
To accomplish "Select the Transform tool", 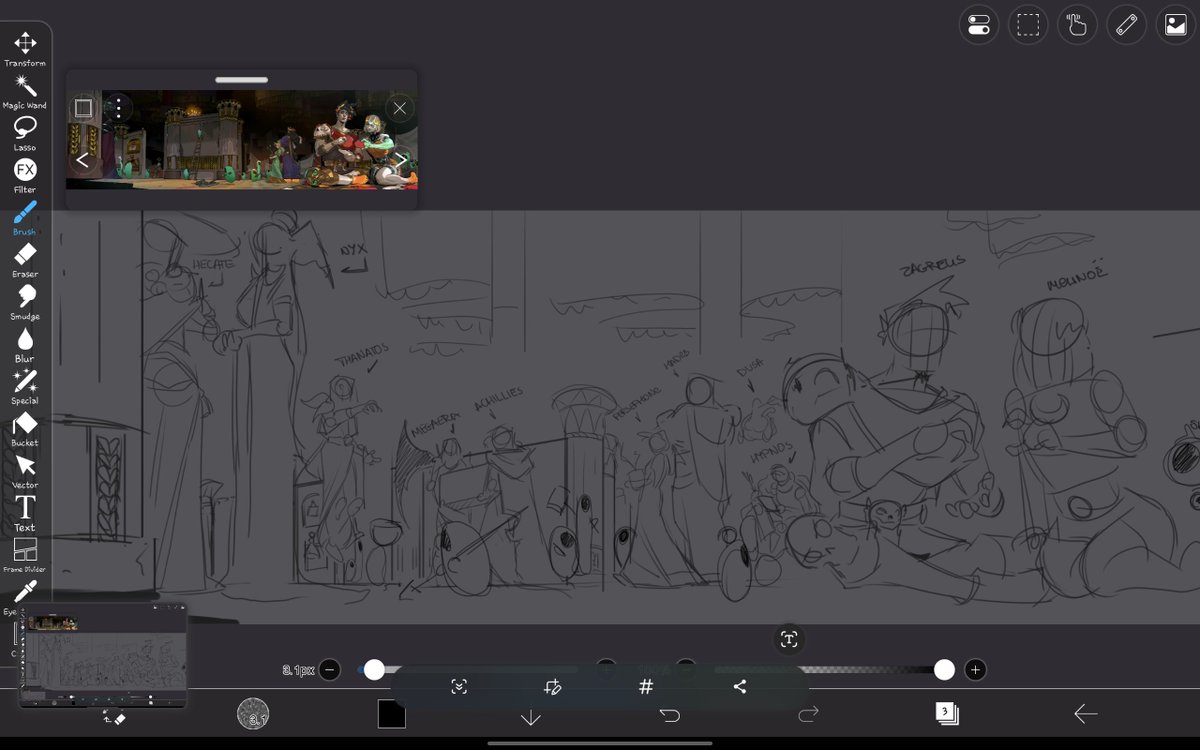I will 25,48.
